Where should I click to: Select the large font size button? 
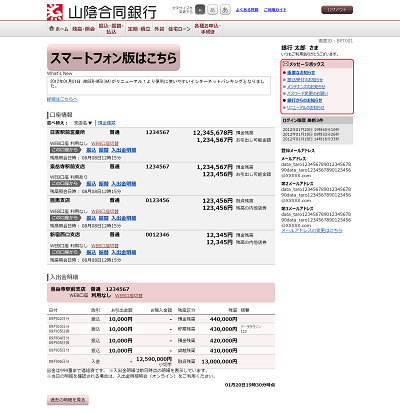pos(225,10)
